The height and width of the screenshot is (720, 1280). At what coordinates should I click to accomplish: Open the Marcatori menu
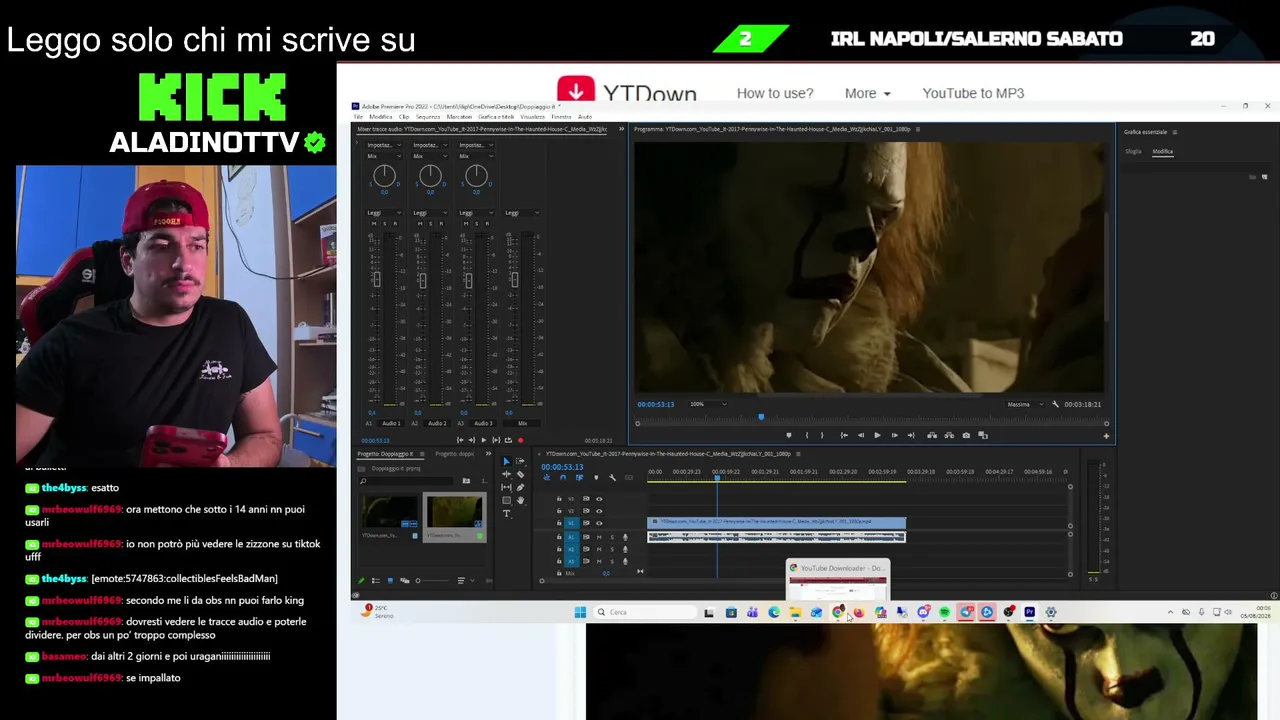(459, 117)
